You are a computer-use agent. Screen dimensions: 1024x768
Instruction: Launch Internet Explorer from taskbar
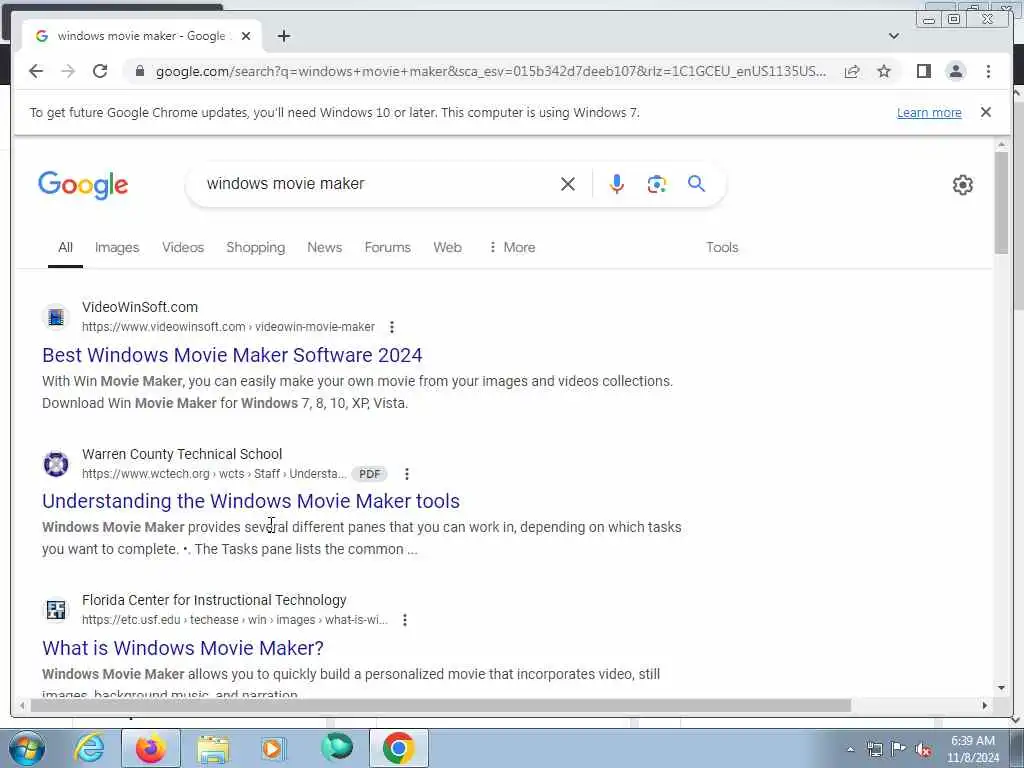89,748
